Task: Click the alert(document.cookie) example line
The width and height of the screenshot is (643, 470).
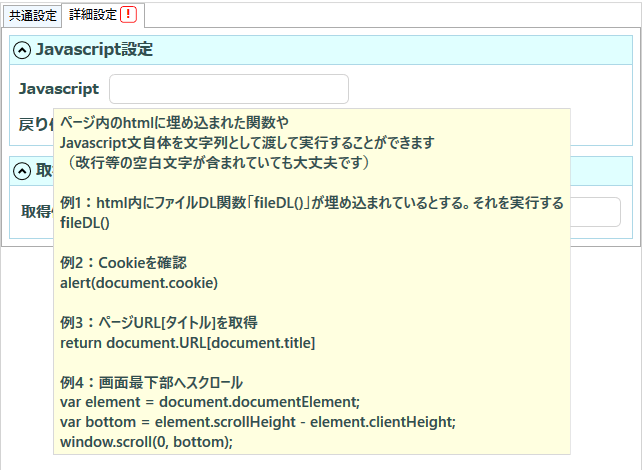Action: point(139,283)
